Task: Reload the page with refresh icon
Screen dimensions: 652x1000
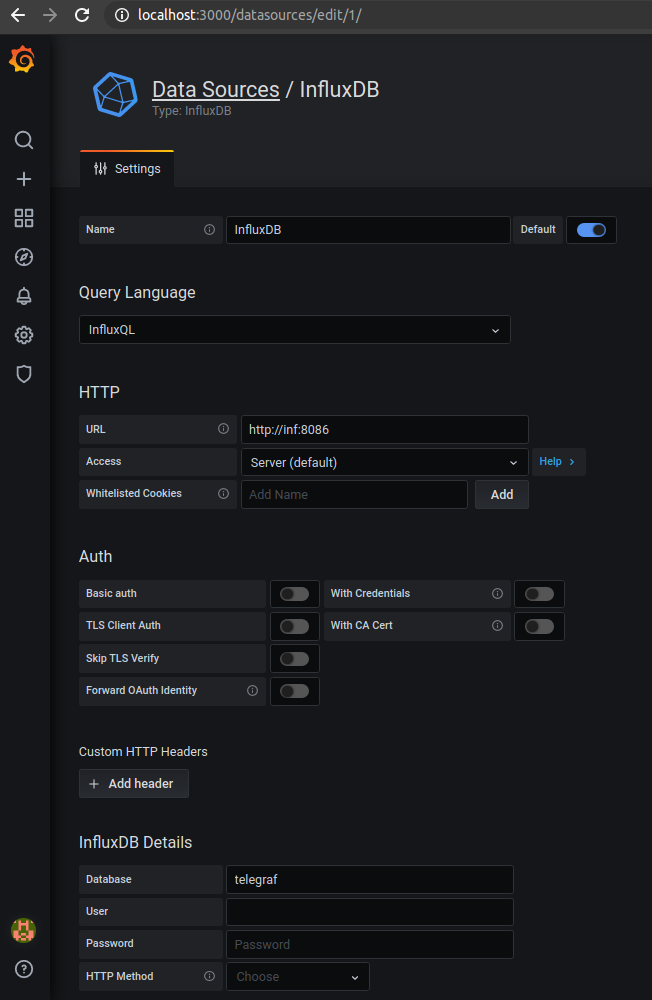Action: [82, 15]
